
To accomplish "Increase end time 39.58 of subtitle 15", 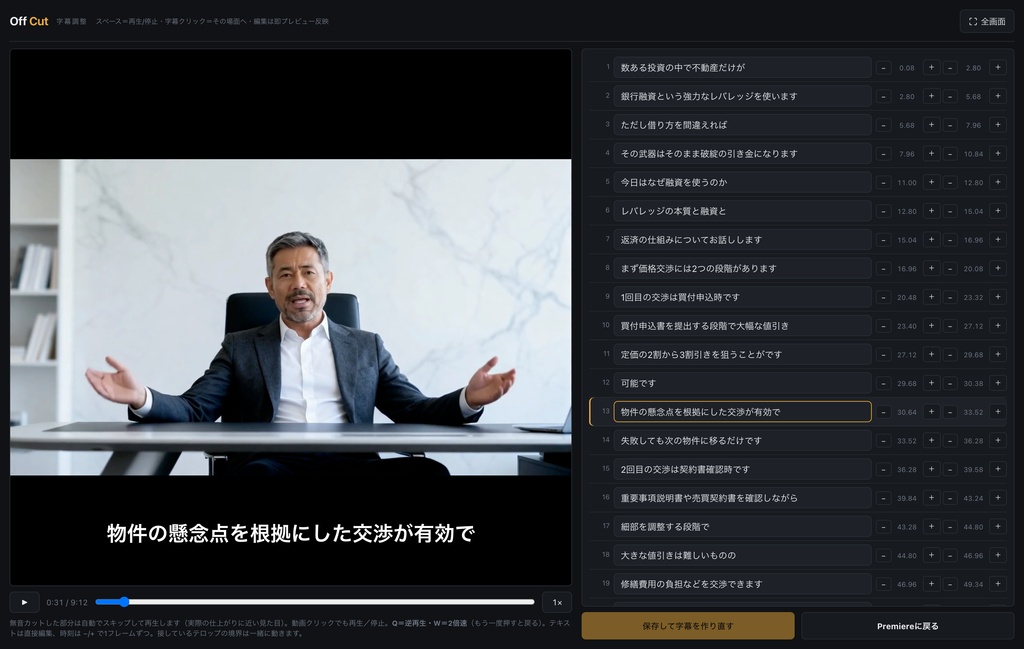I will 998,469.
